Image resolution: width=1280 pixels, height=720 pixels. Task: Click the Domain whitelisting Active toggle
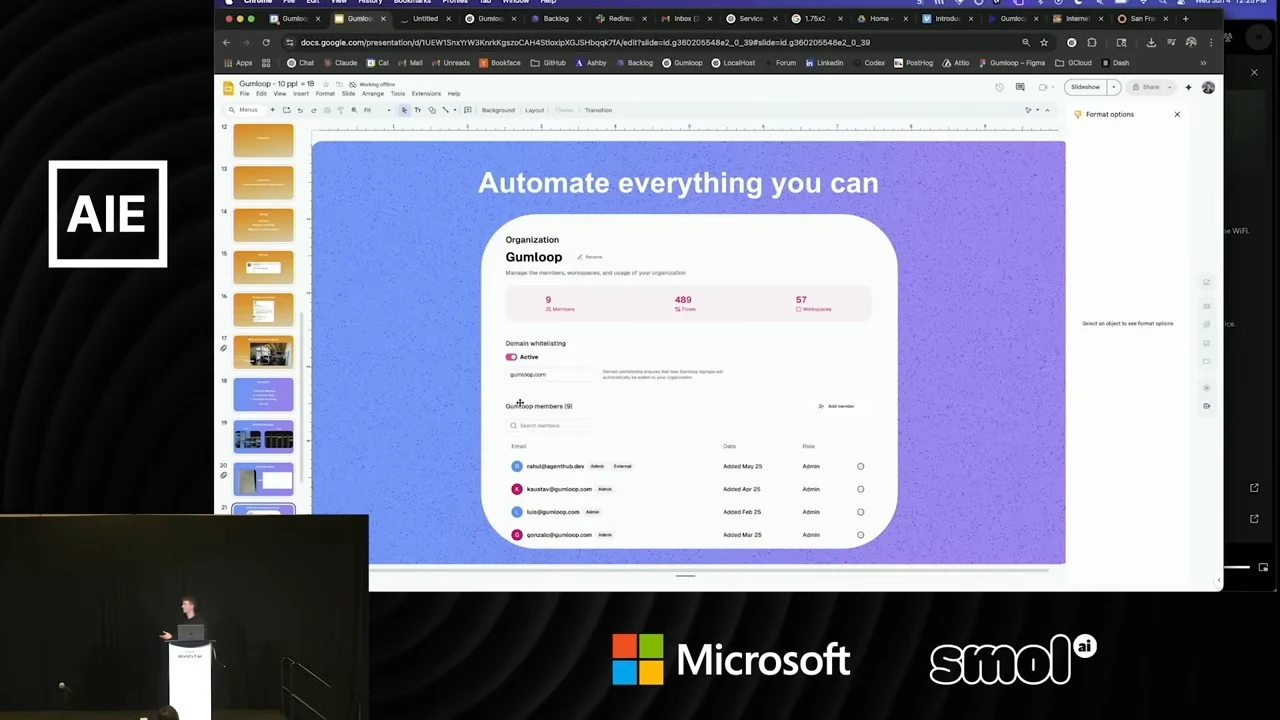(511, 357)
